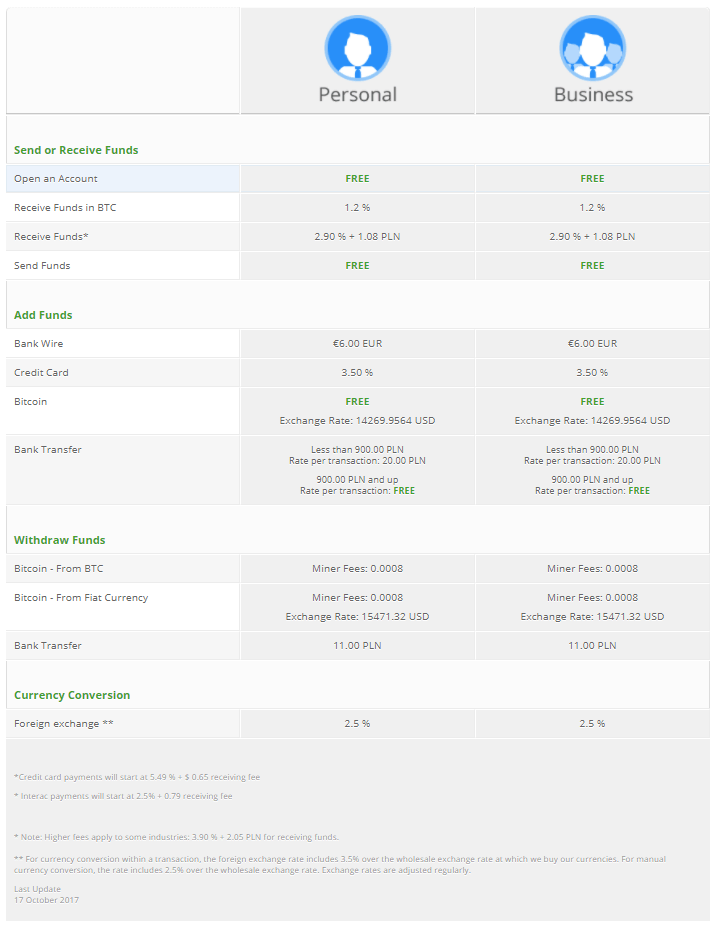
Task: Click the Business account avatar icon
Action: 593,48
